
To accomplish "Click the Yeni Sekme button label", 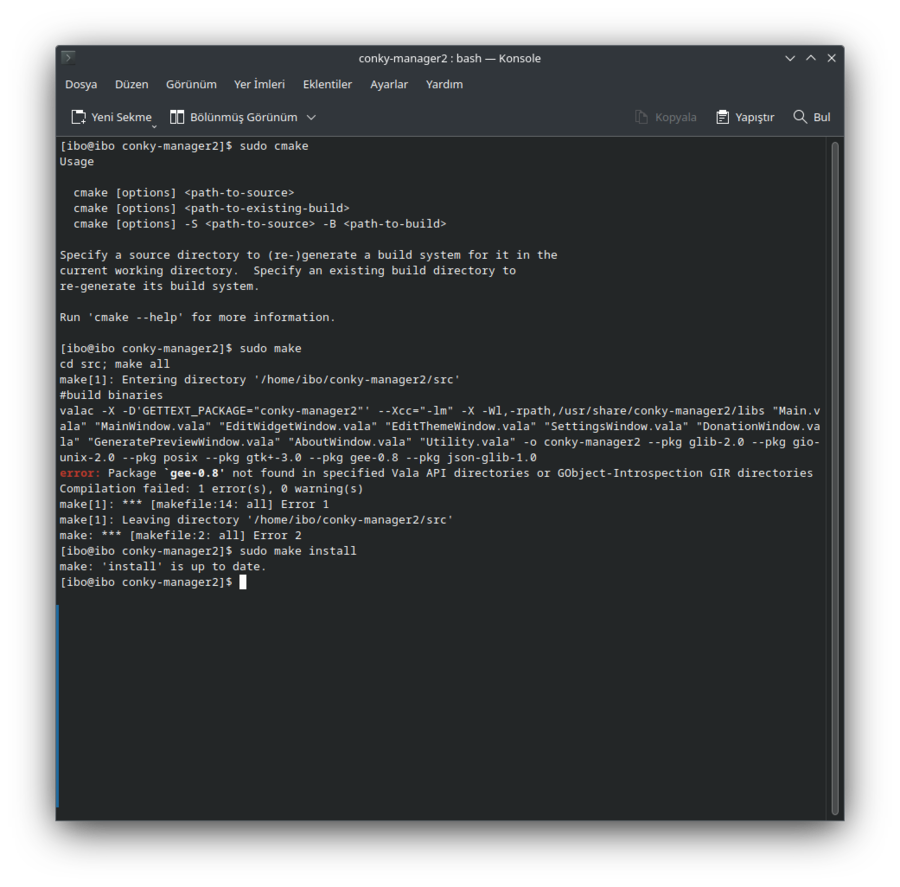I will (x=122, y=117).
